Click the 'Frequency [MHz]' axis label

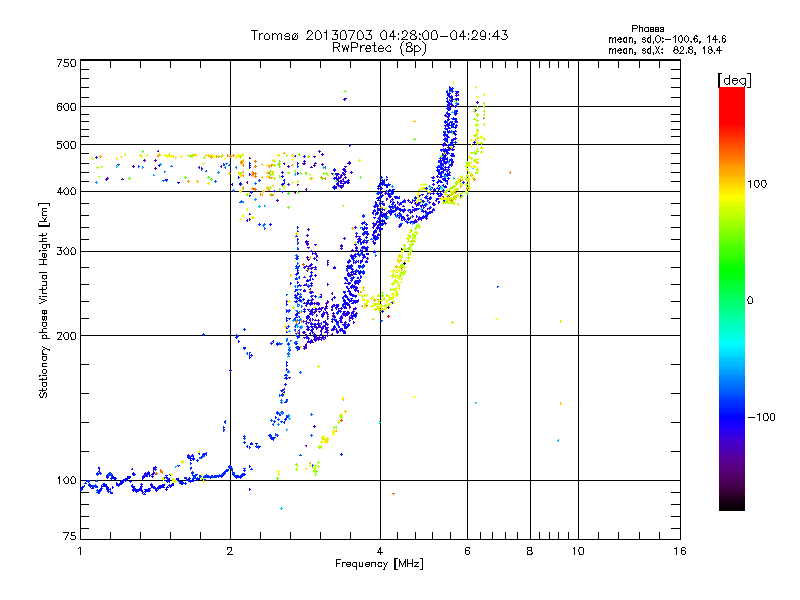coord(379,564)
